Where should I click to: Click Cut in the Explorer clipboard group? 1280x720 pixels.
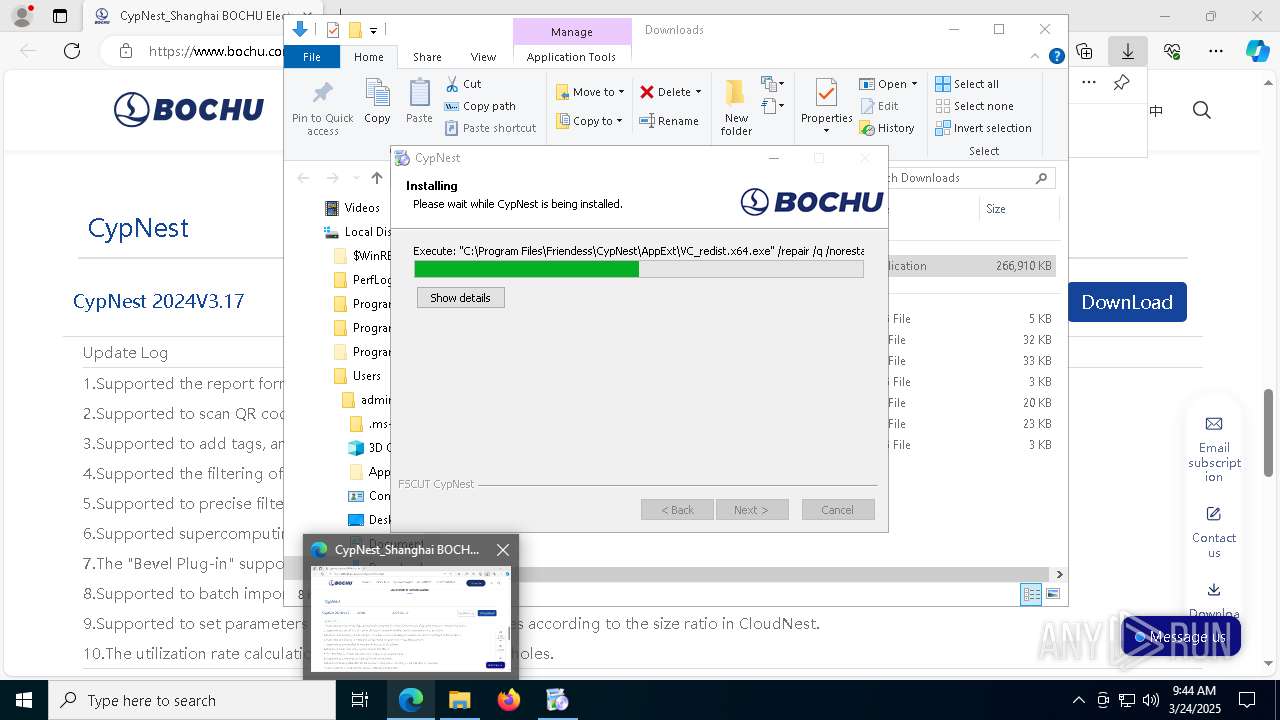(x=463, y=84)
